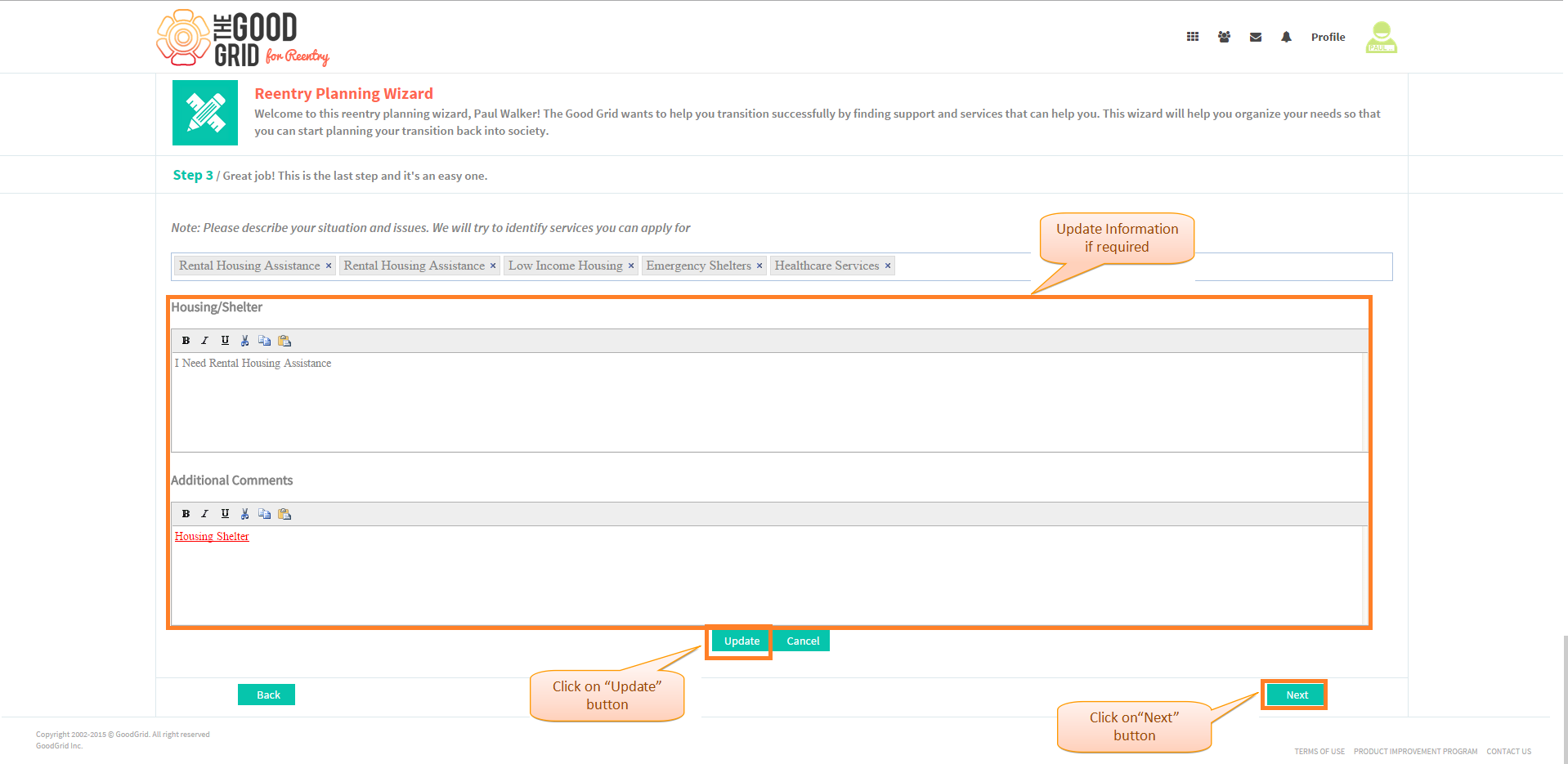Click Cut icon in Housing/Shelter editor

click(x=244, y=341)
